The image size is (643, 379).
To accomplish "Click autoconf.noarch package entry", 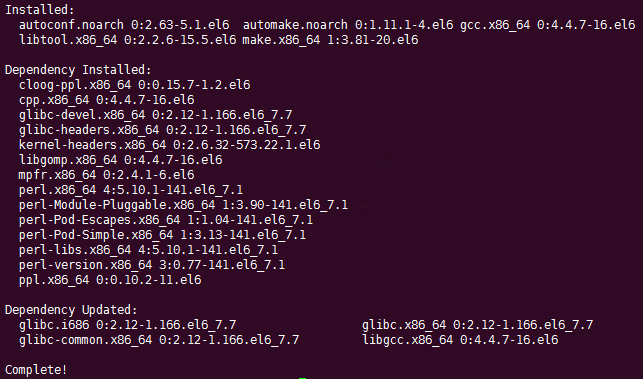I will click(124, 25).
